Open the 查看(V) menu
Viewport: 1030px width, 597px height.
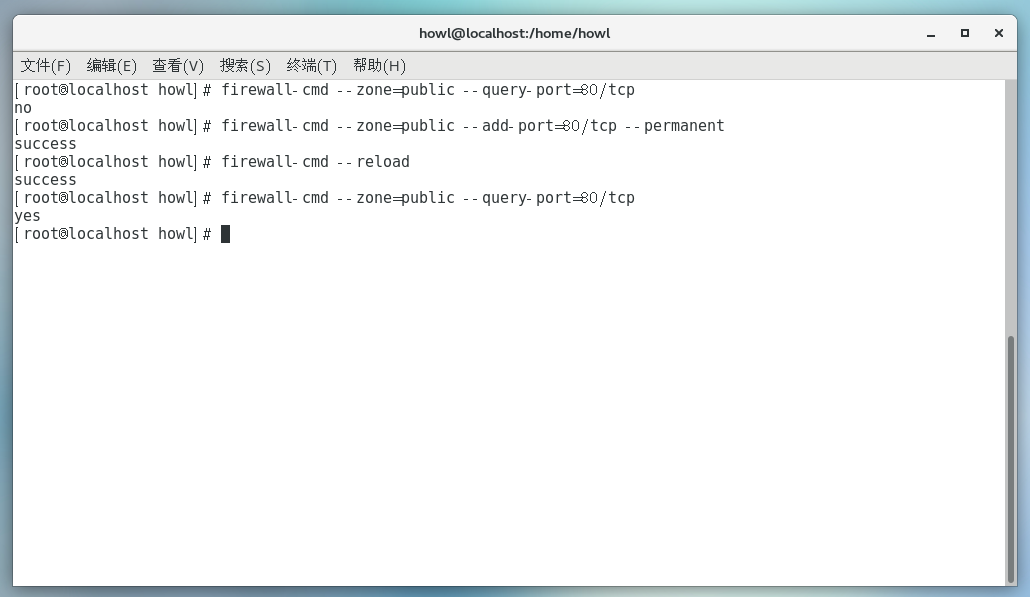point(178,66)
